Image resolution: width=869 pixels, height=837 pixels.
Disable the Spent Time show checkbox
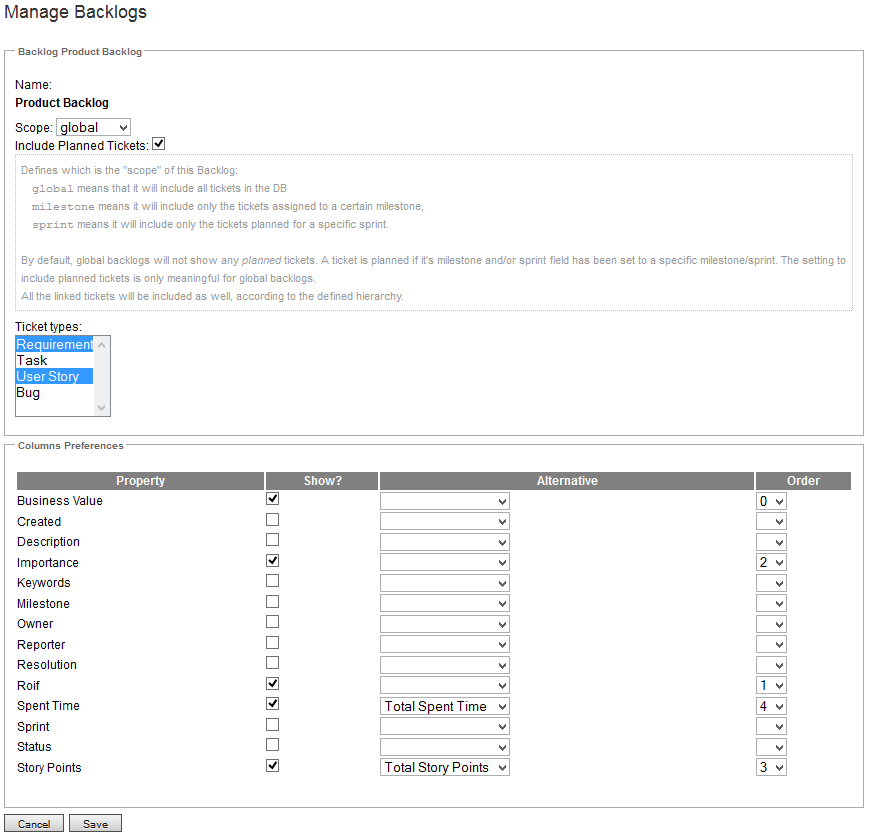(x=272, y=704)
